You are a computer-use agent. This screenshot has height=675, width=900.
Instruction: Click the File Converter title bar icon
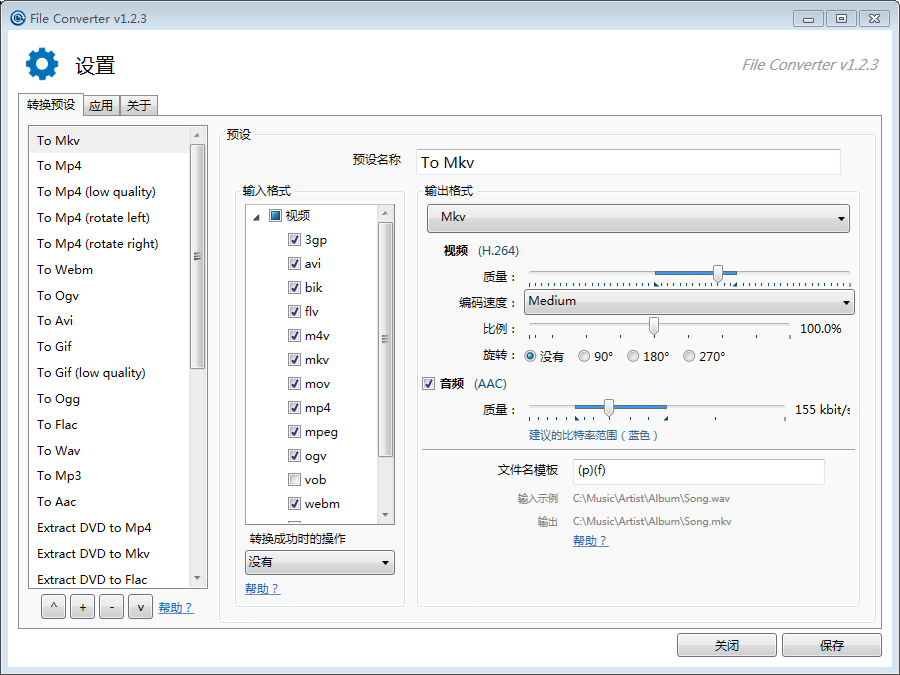coord(17,17)
